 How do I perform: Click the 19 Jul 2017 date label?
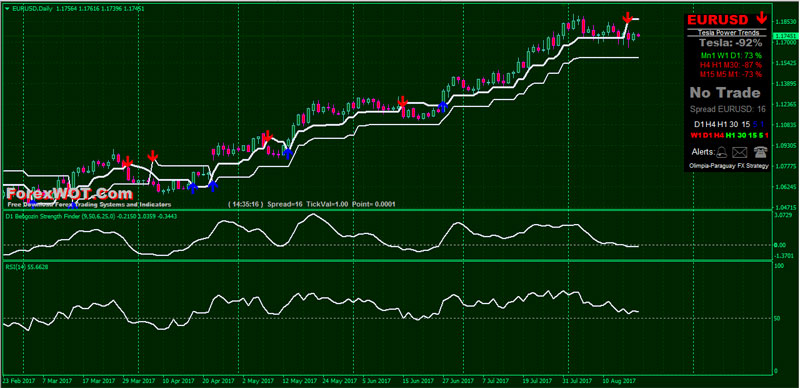pyautogui.click(x=536, y=381)
